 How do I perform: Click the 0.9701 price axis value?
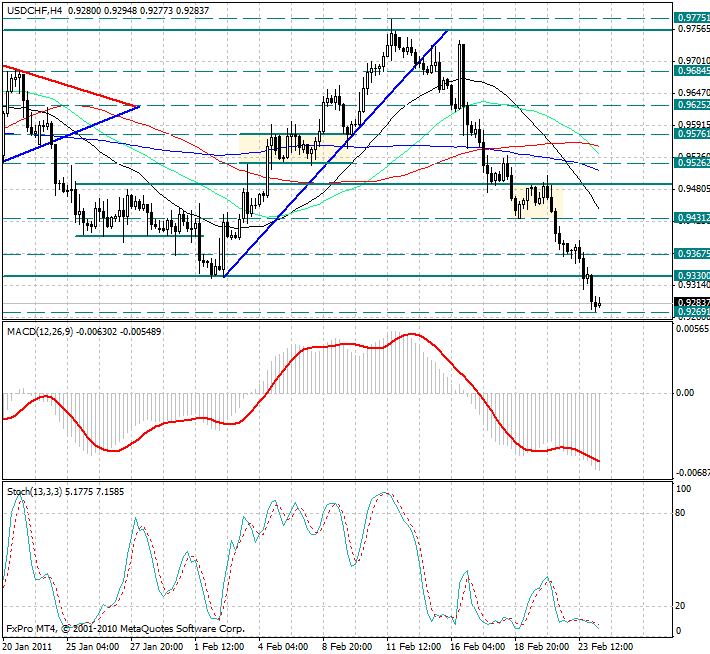694,60
